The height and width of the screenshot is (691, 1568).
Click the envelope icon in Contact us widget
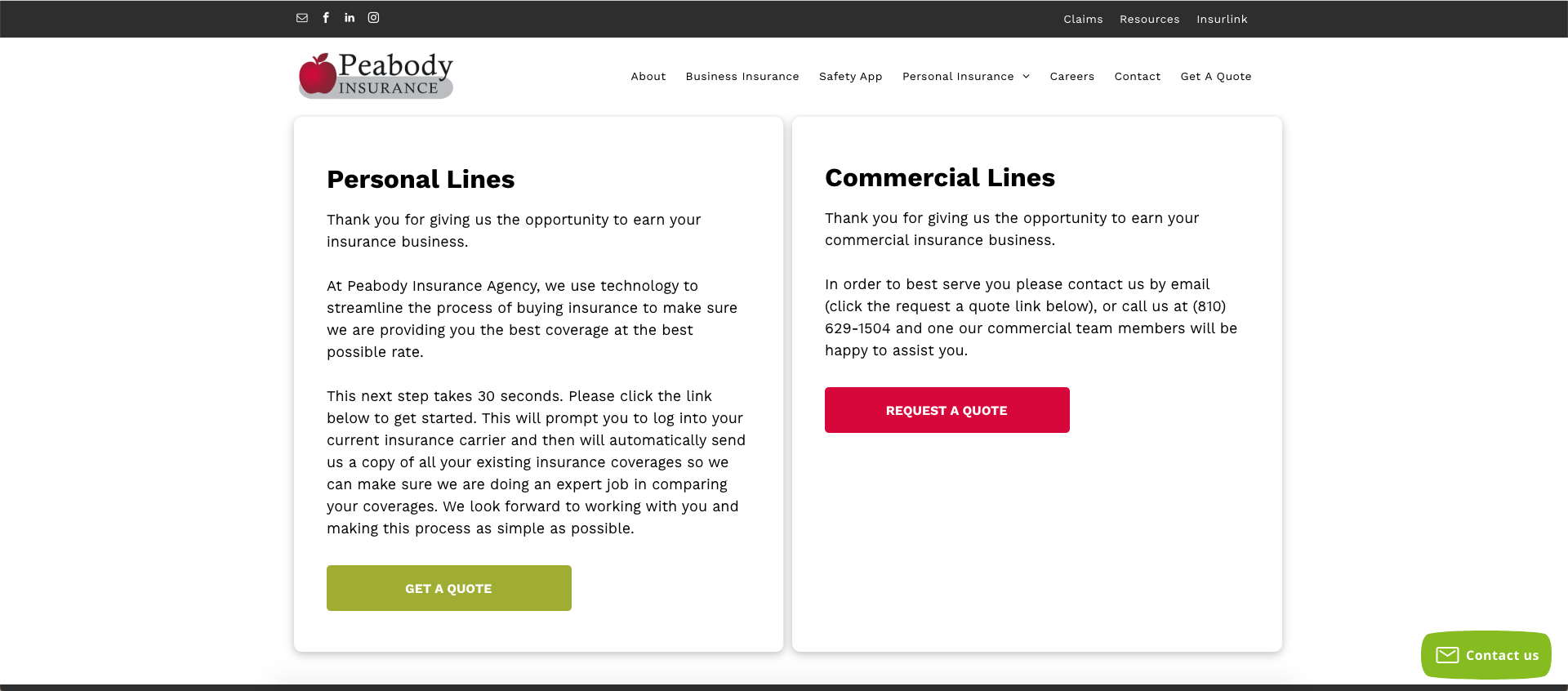tap(1447, 655)
